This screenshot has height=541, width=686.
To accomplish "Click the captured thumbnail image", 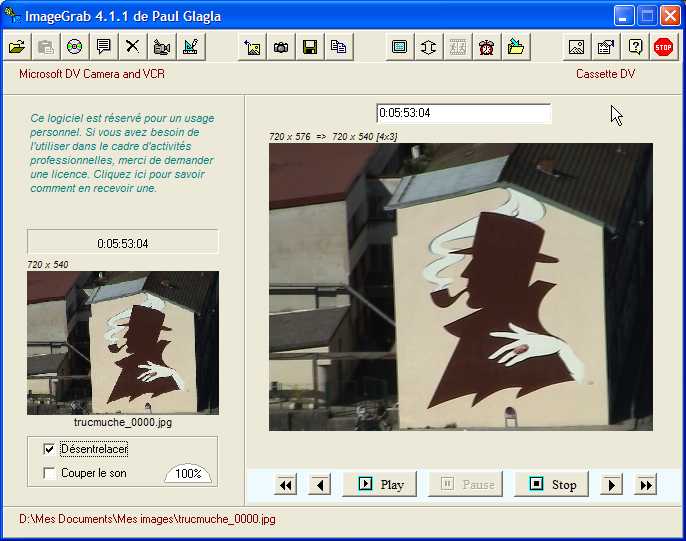I will 123,343.
